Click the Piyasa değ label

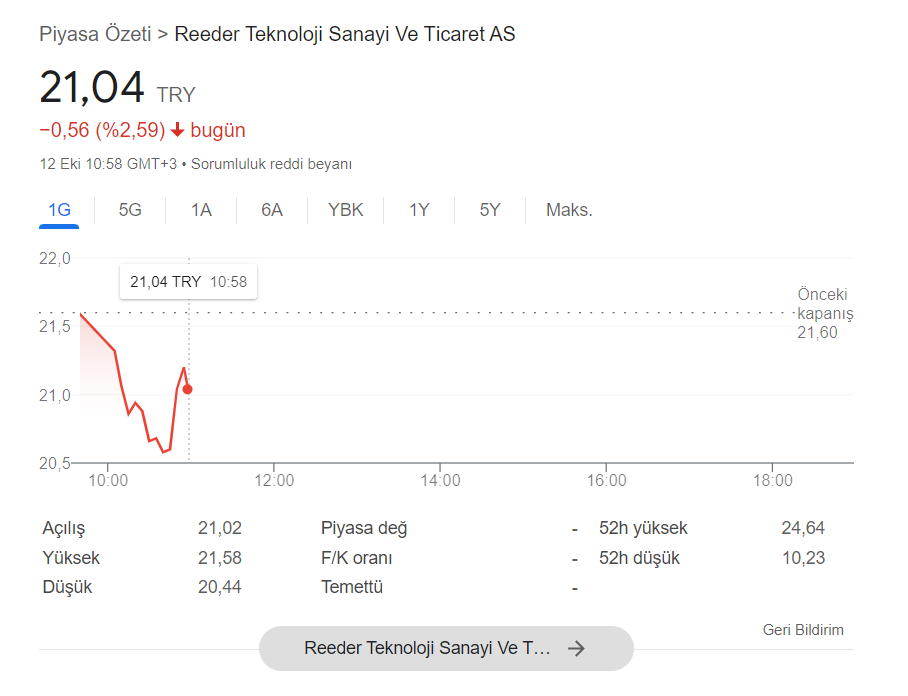click(x=364, y=528)
